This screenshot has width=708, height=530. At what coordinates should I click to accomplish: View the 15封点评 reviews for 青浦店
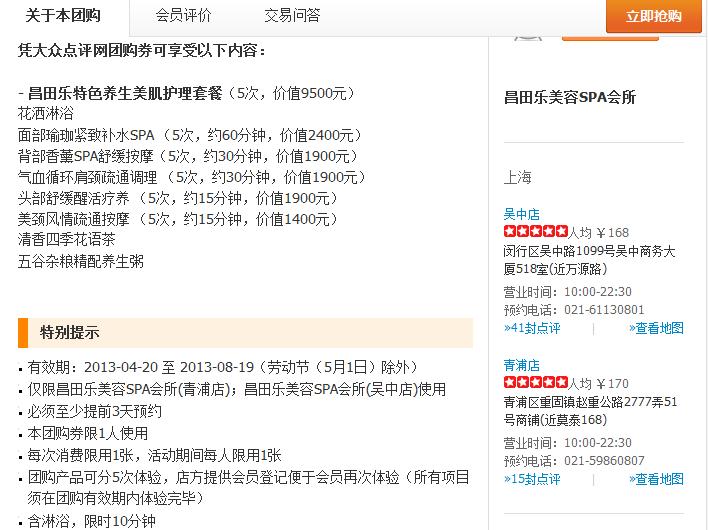[x=532, y=479]
